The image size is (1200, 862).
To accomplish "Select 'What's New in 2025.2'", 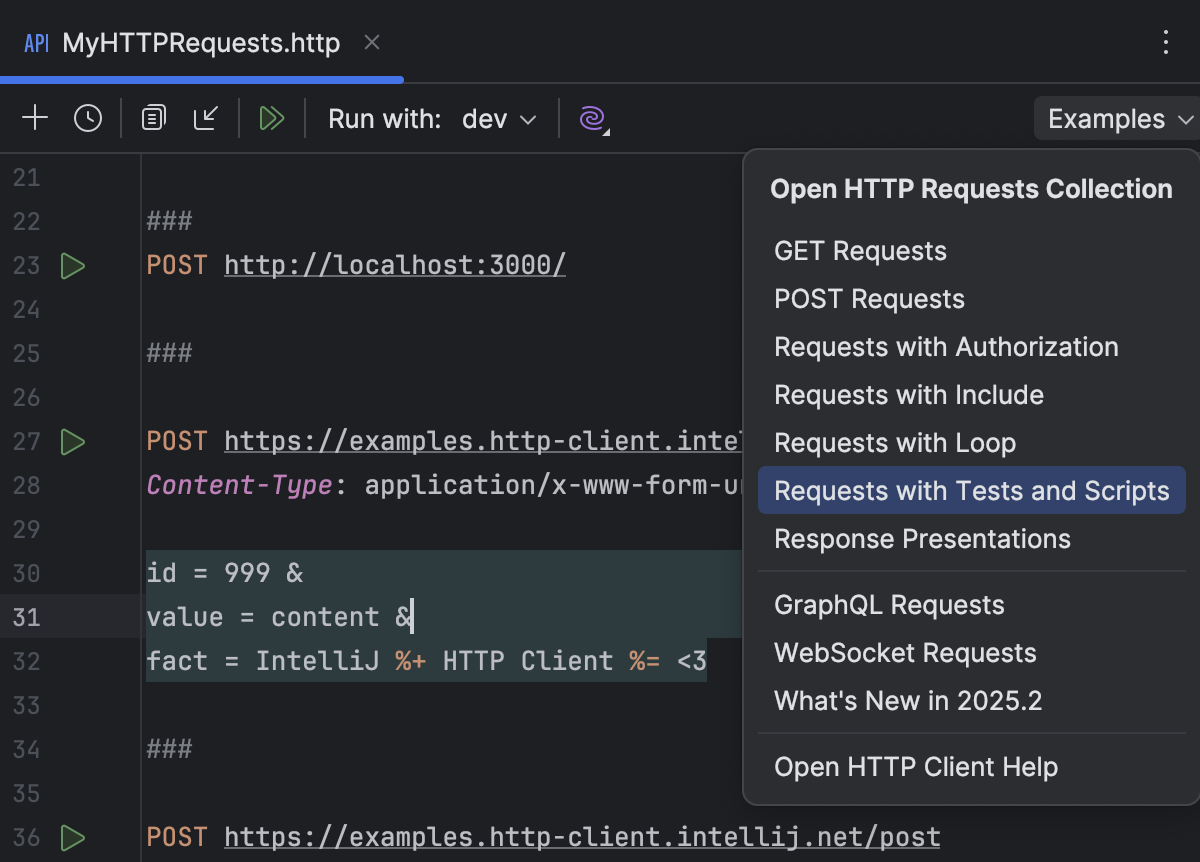I will (908, 700).
